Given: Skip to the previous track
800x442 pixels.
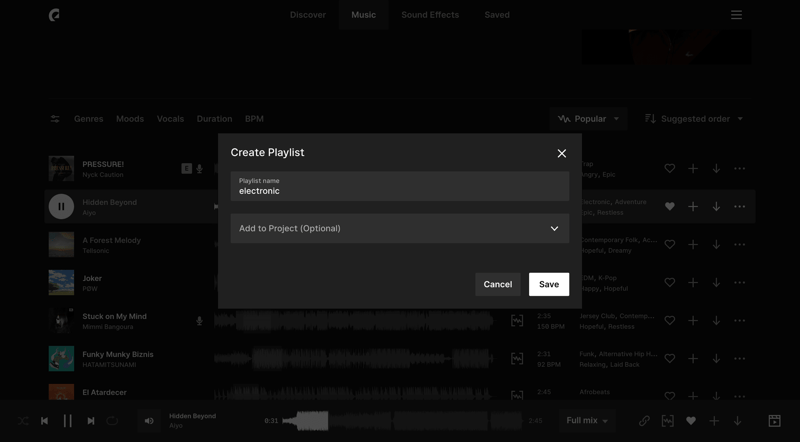Looking at the screenshot, I should (44, 421).
